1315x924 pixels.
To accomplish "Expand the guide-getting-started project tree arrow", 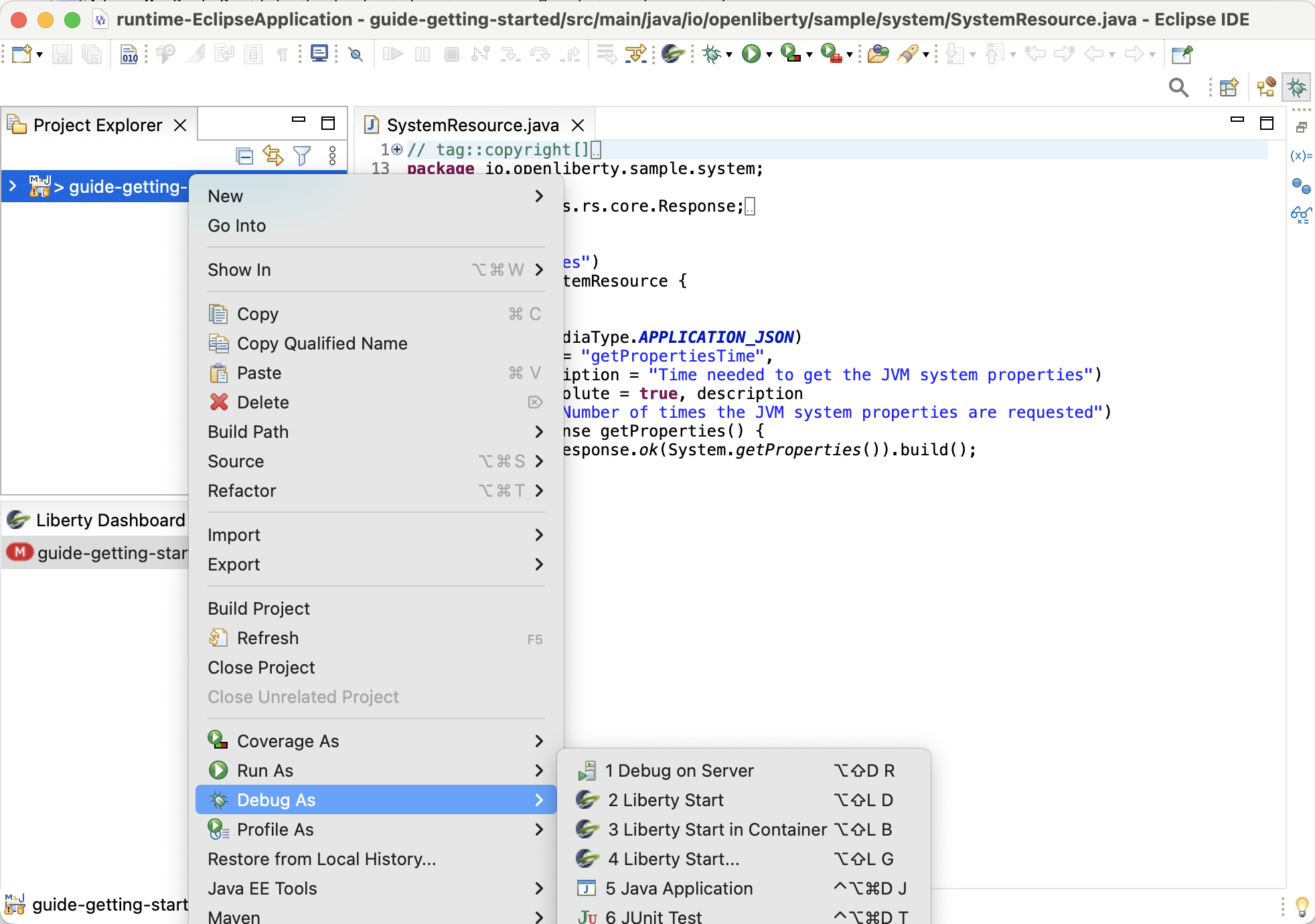I will pyautogui.click(x=13, y=186).
